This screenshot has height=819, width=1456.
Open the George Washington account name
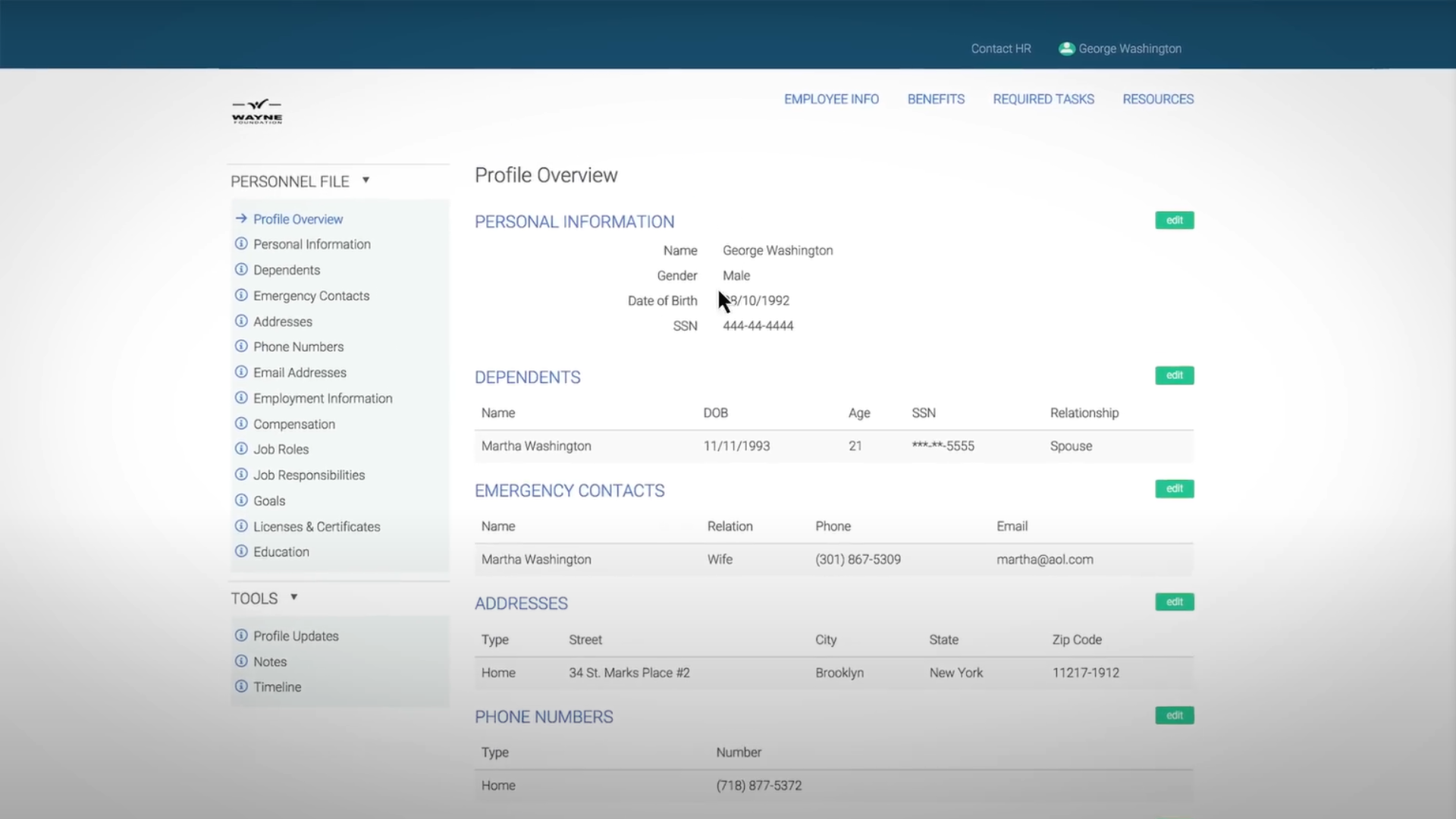[x=1130, y=49]
